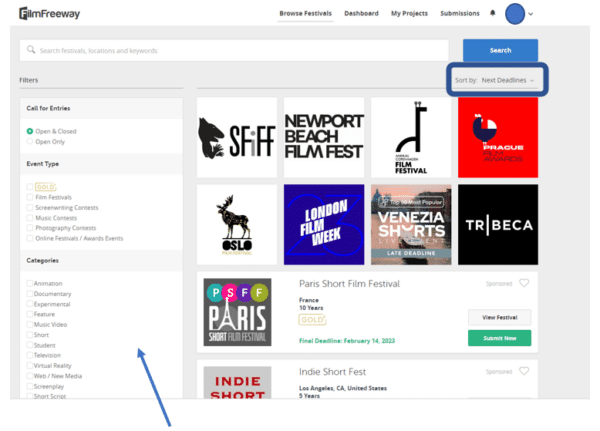Select the Open Only radio option
The height and width of the screenshot is (431, 600).
pos(30,142)
